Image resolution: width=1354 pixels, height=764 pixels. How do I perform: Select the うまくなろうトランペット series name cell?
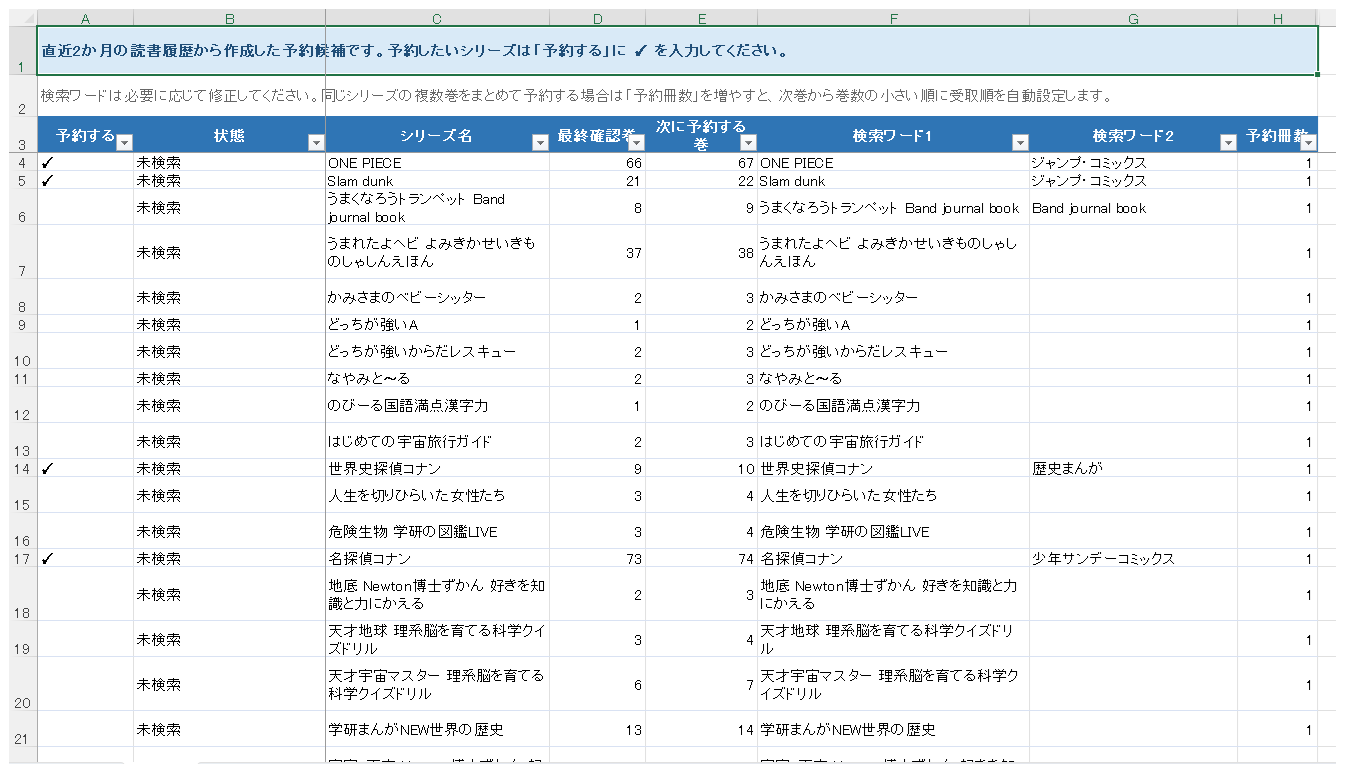point(437,207)
